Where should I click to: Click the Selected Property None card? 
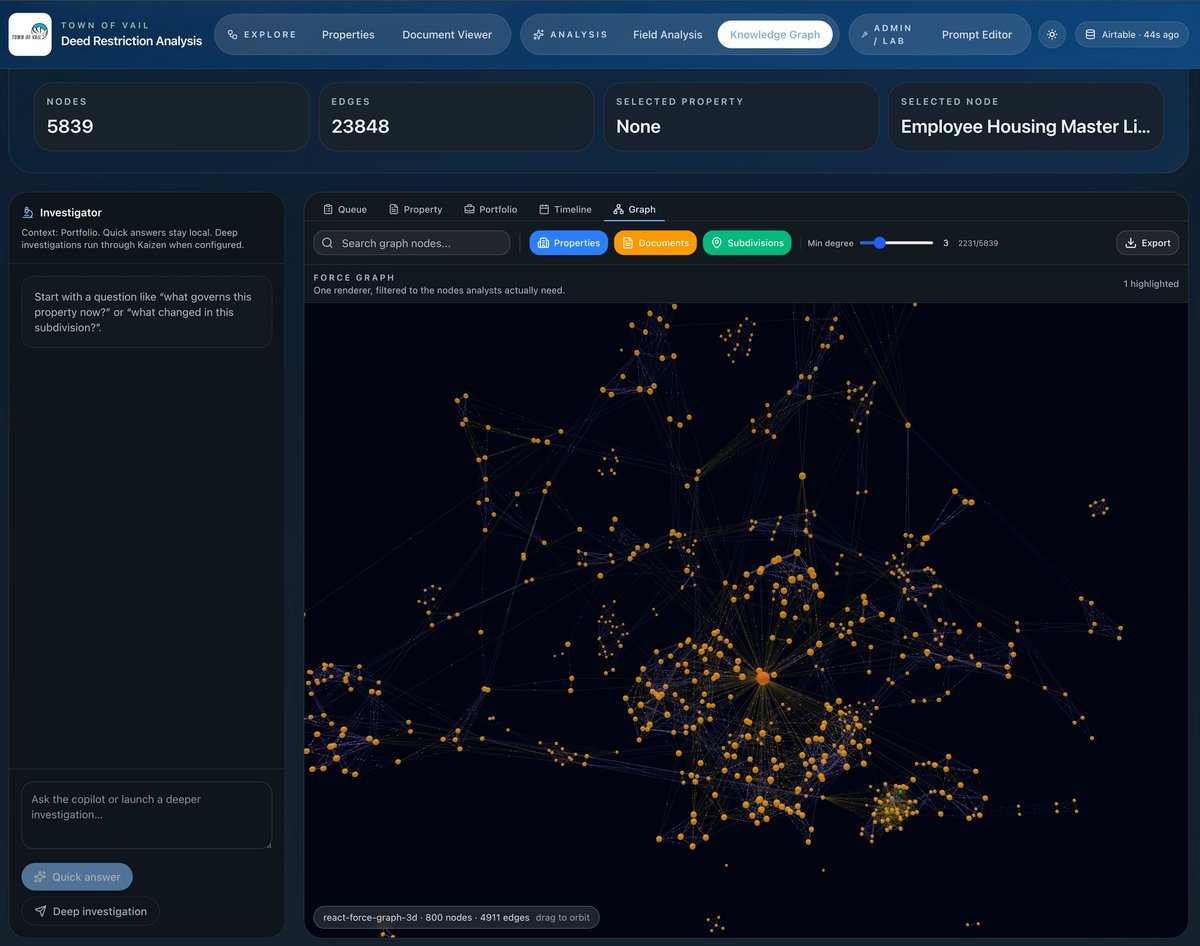tap(741, 117)
